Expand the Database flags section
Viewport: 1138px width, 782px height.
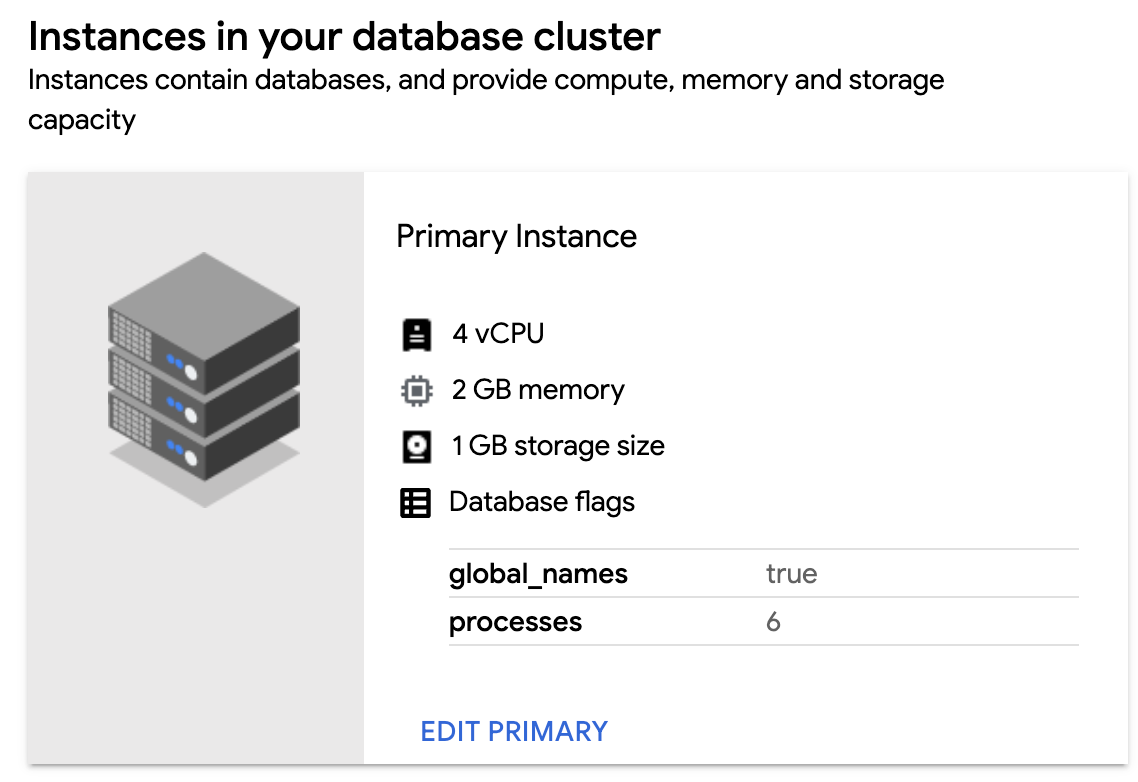[x=541, y=502]
